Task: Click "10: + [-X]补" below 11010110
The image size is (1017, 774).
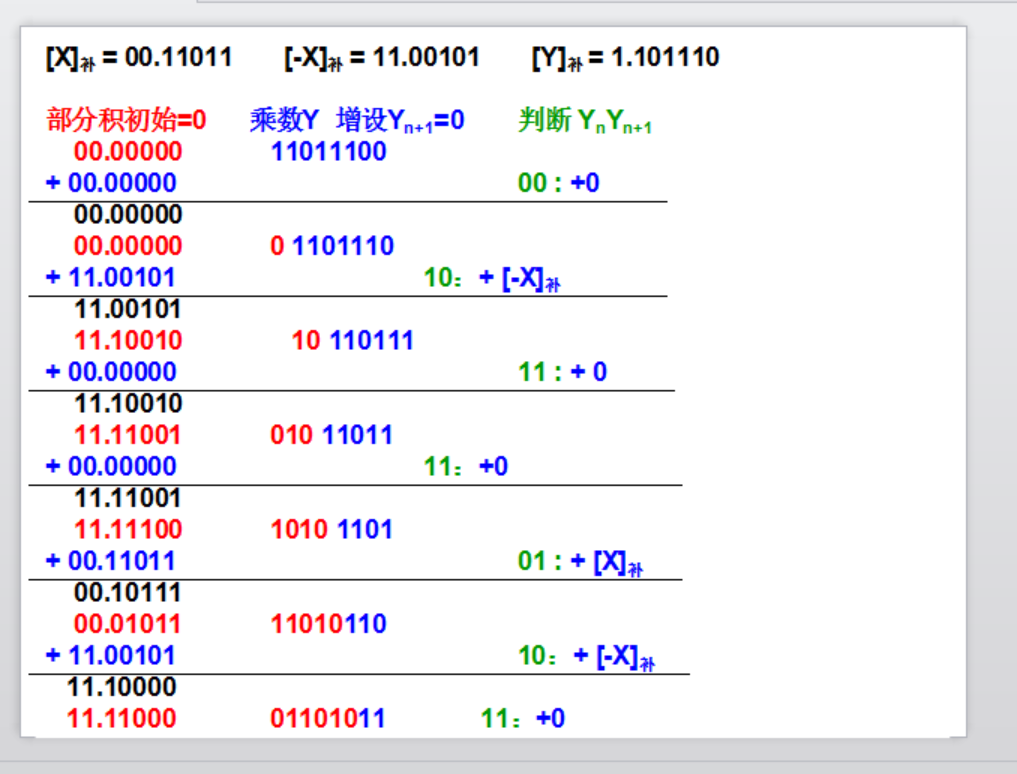Action: point(587,657)
